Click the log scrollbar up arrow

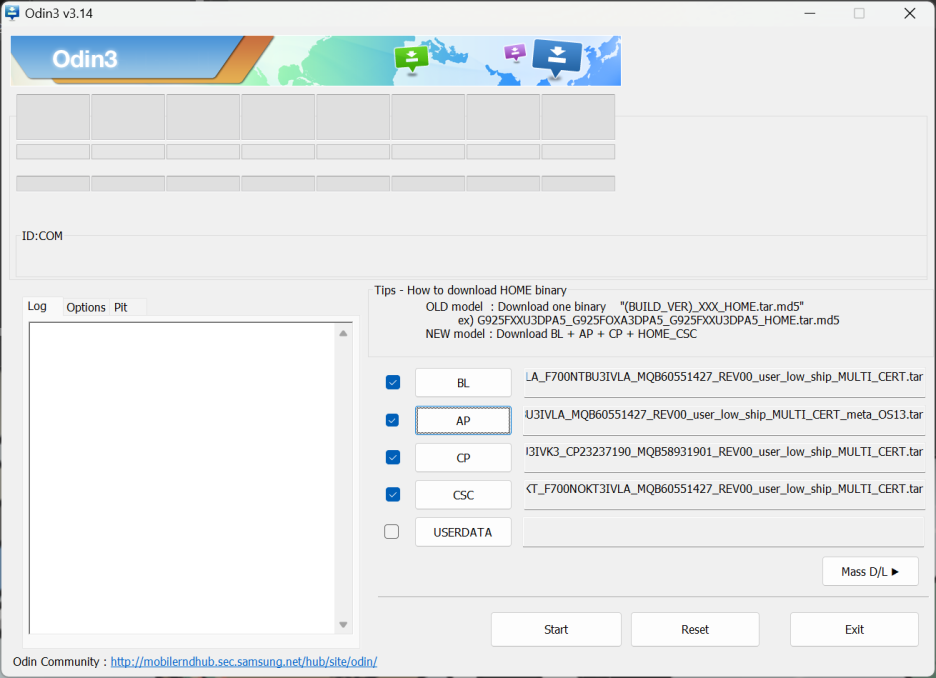coord(343,334)
